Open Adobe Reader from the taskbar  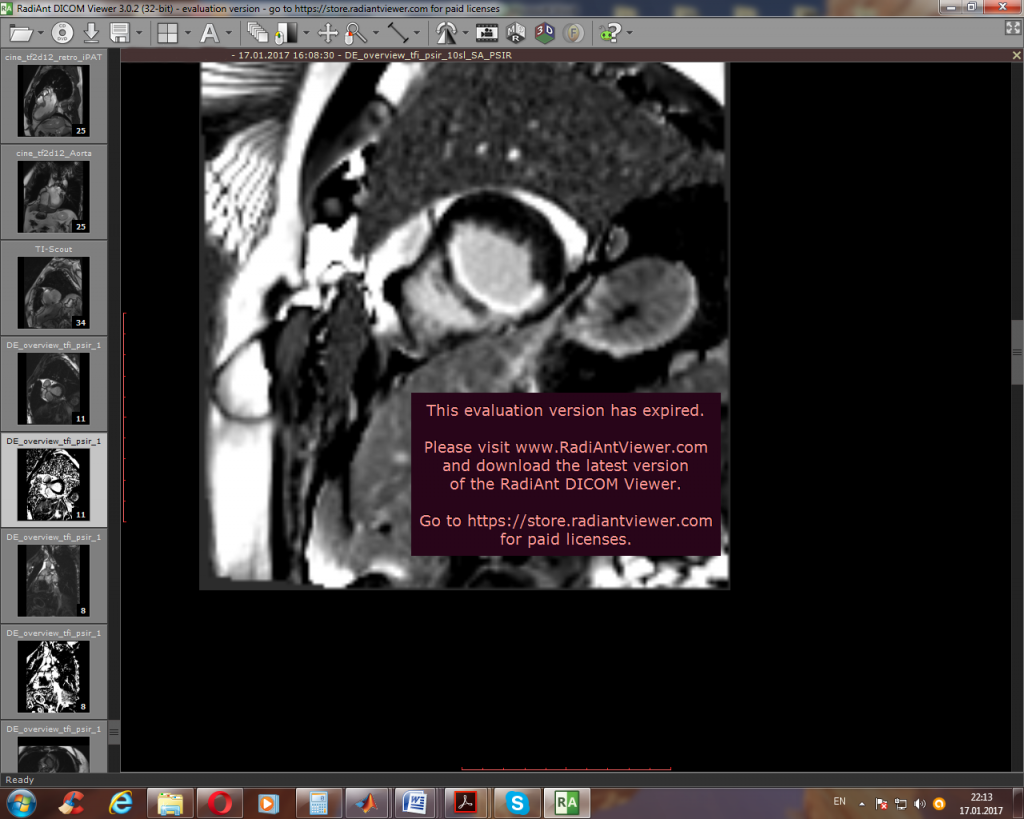point(466,803)
